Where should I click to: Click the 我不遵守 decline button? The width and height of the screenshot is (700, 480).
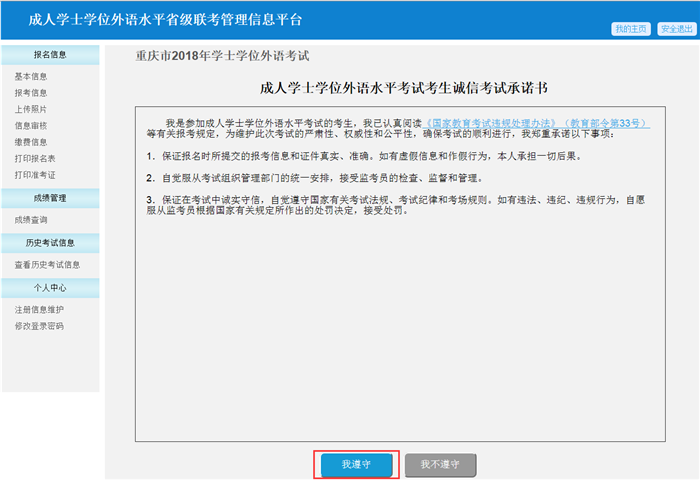click(440, 465)
